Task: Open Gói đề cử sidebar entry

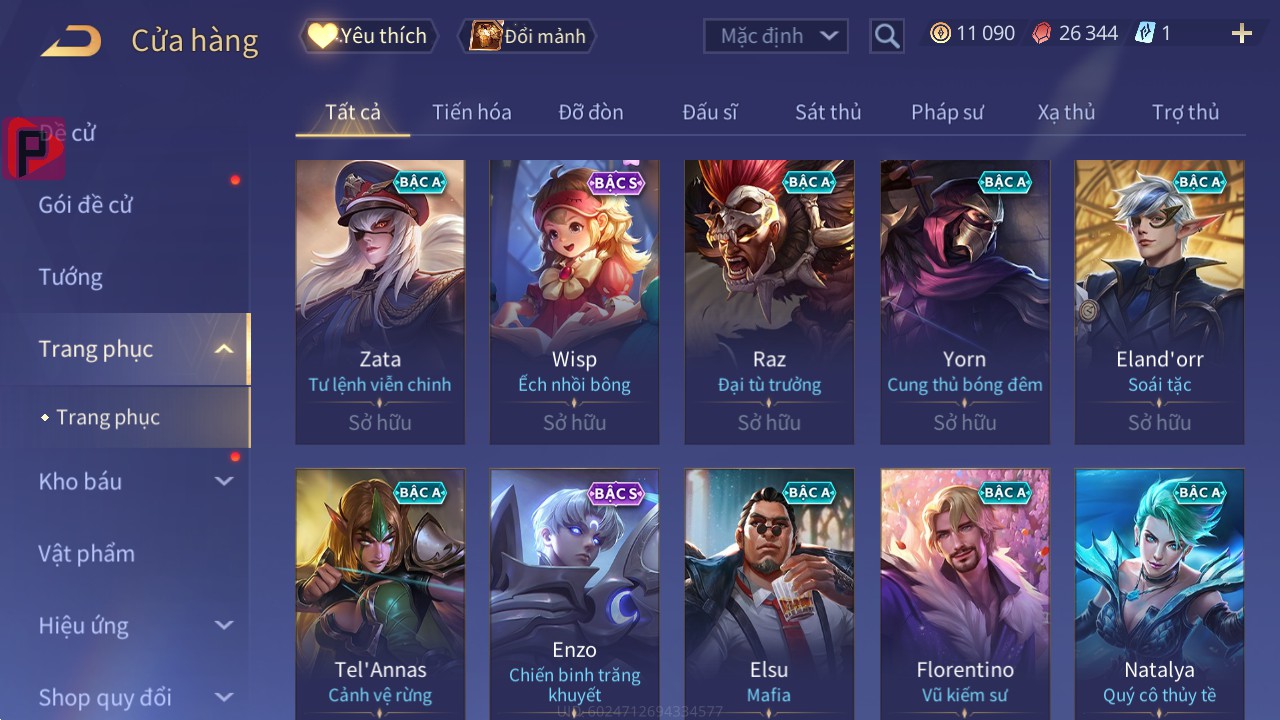Action: point(86,205)
